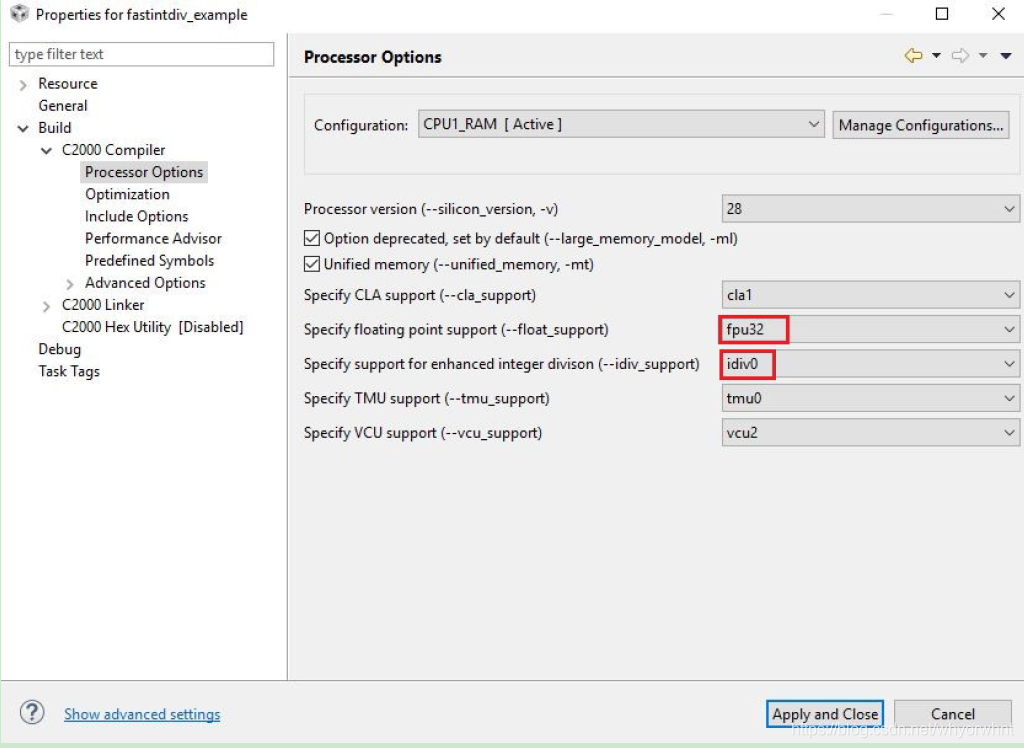
Task: Click the Apply and Close button
Action: (825, 714)
